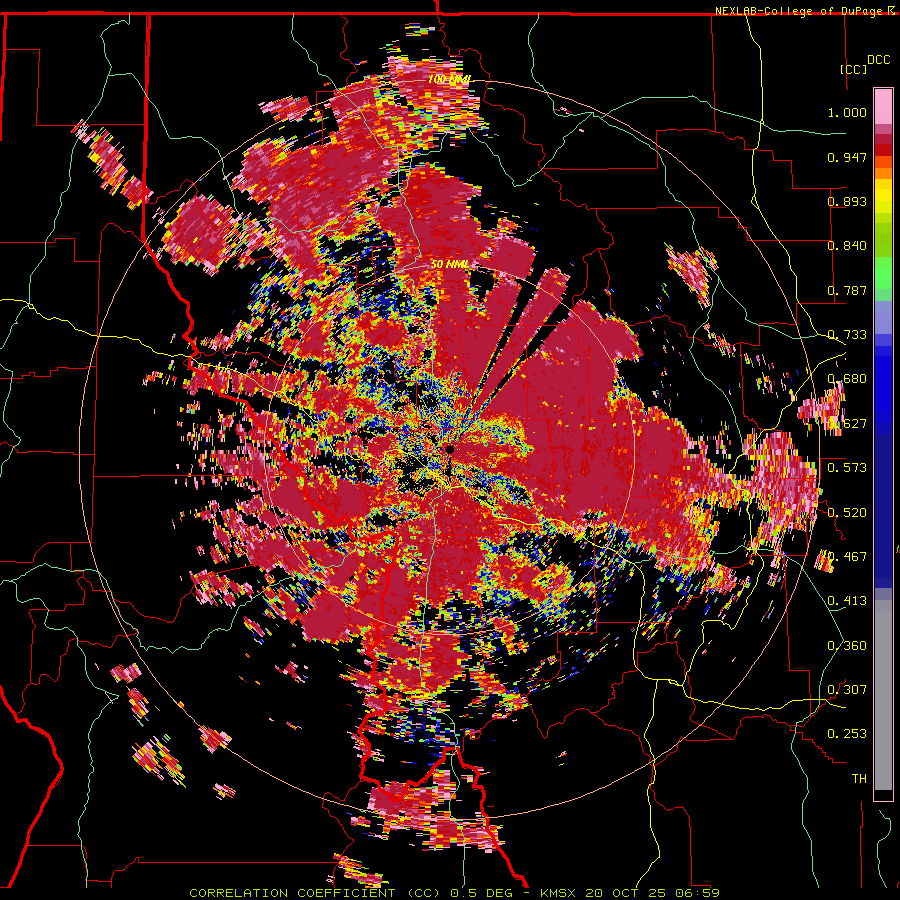Select the 1.000 legend value
The height and width of the screenshot is (900, 900).
pos(847,112)
